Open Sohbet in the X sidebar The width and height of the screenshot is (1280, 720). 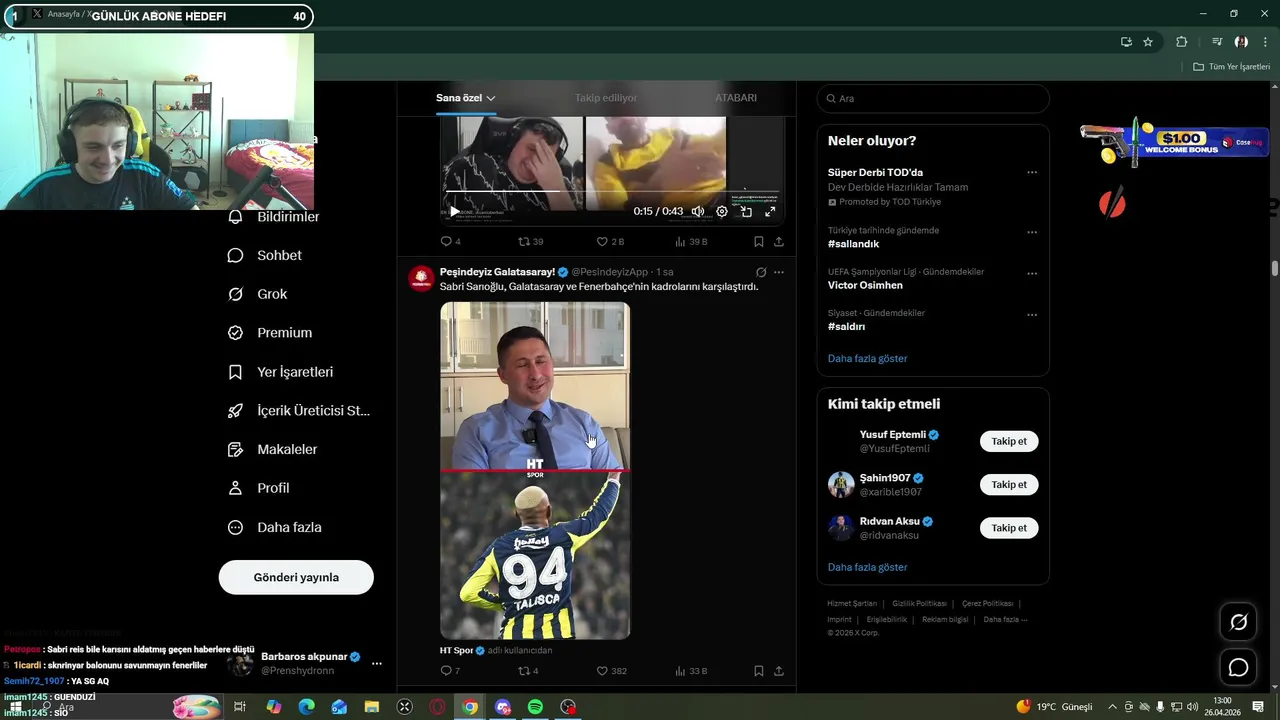pyautogui.click(x=265, y=255)
